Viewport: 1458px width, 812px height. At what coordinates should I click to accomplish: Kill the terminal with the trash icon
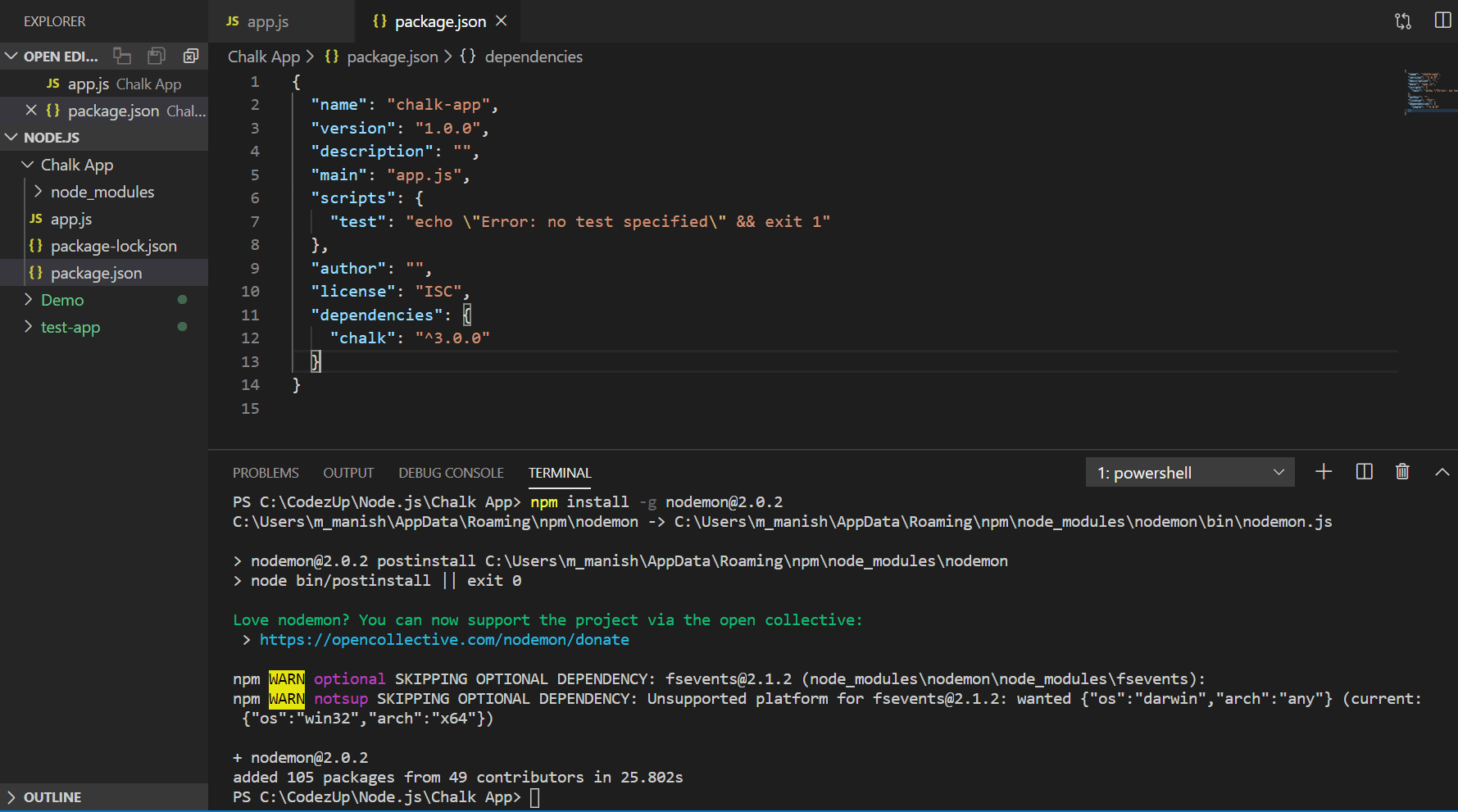pos(1402,471)
